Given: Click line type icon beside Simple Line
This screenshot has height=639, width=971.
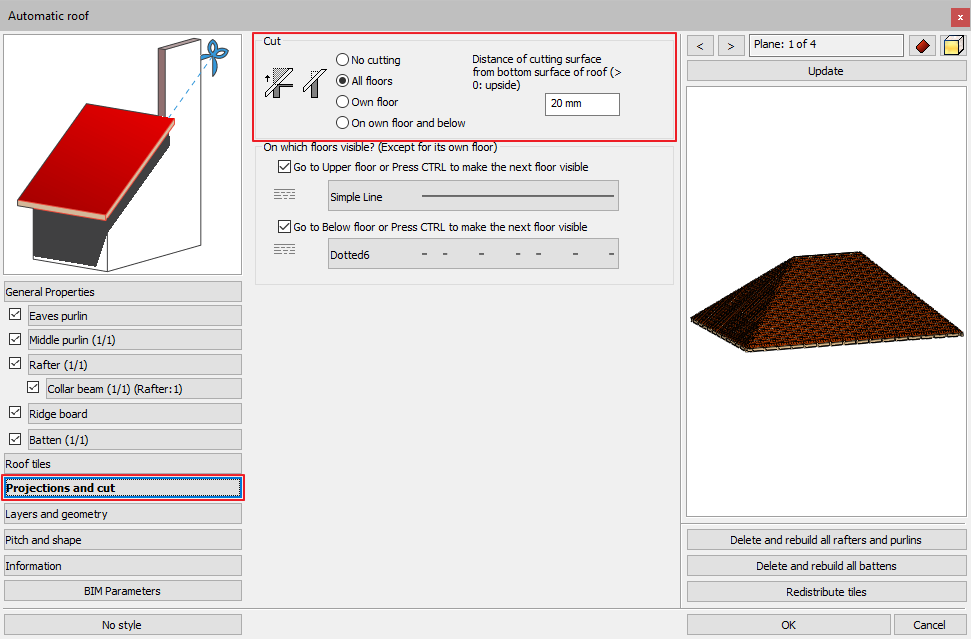Looking at the screenshot, I should [x=284, y=195].
